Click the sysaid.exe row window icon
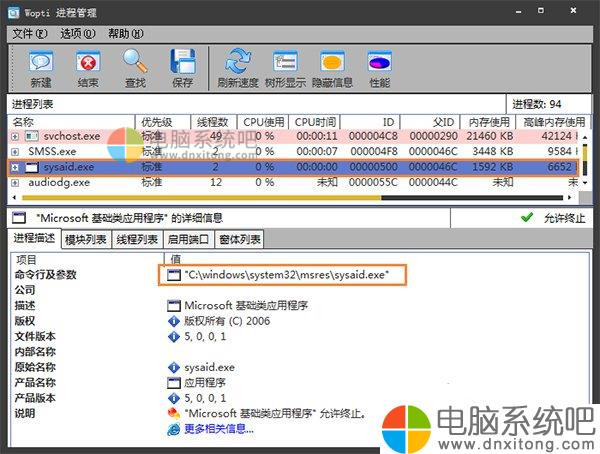600x454 pixels. coord(32,167)
